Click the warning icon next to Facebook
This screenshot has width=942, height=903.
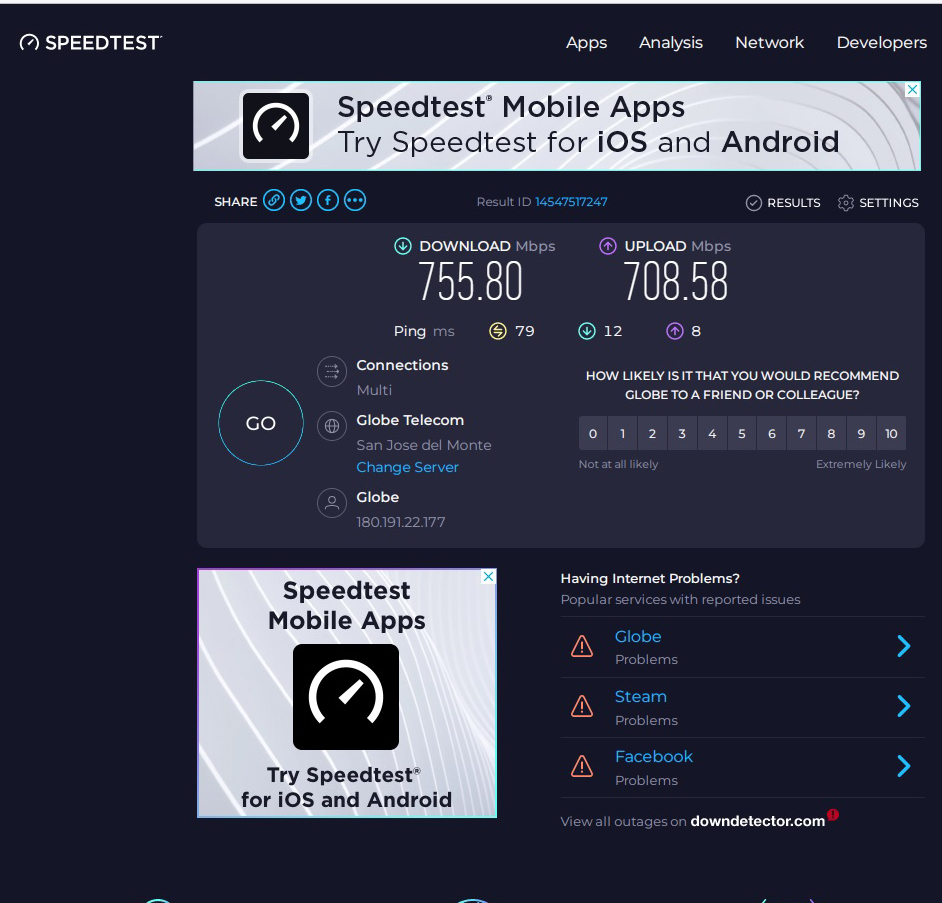tap(582, 767)
